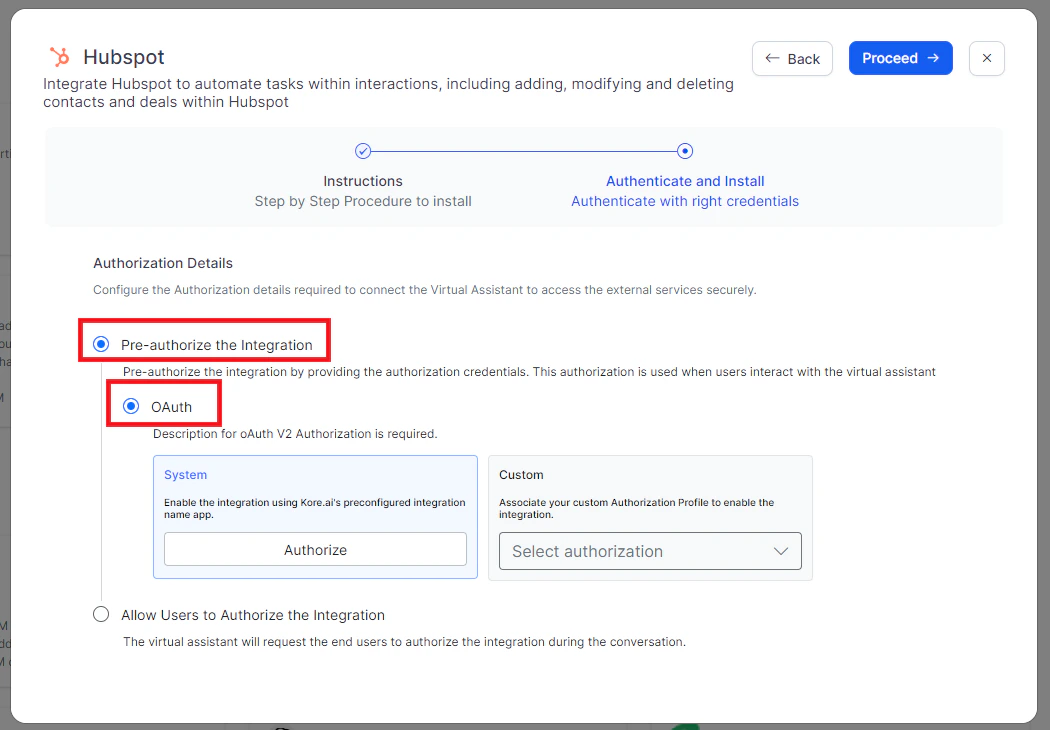Click the link text Authenticate with right credentials
The image size is (1050, 730).
[685, 201]
